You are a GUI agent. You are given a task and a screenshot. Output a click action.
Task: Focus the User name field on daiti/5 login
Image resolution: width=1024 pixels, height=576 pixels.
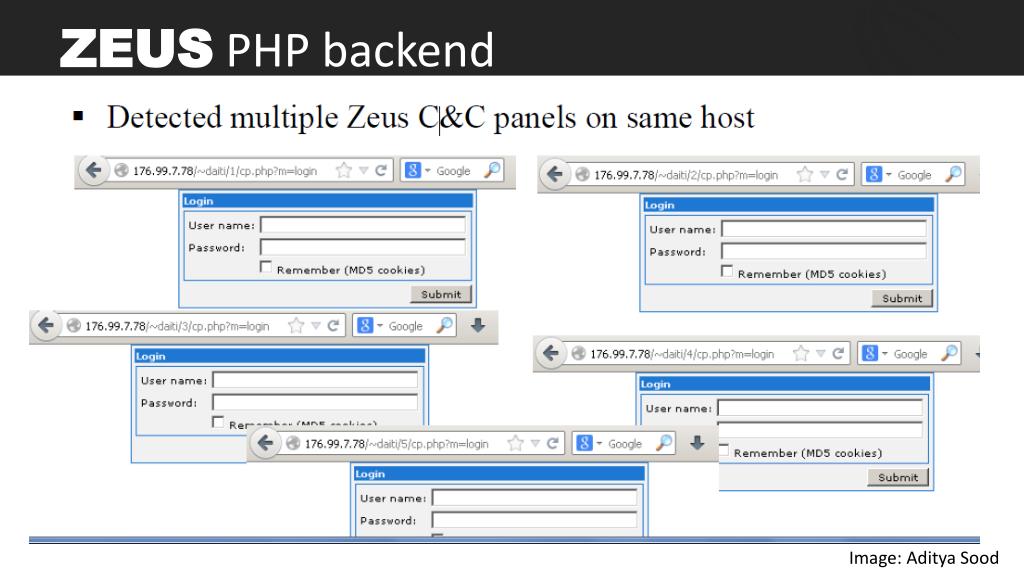coord(535,498)
